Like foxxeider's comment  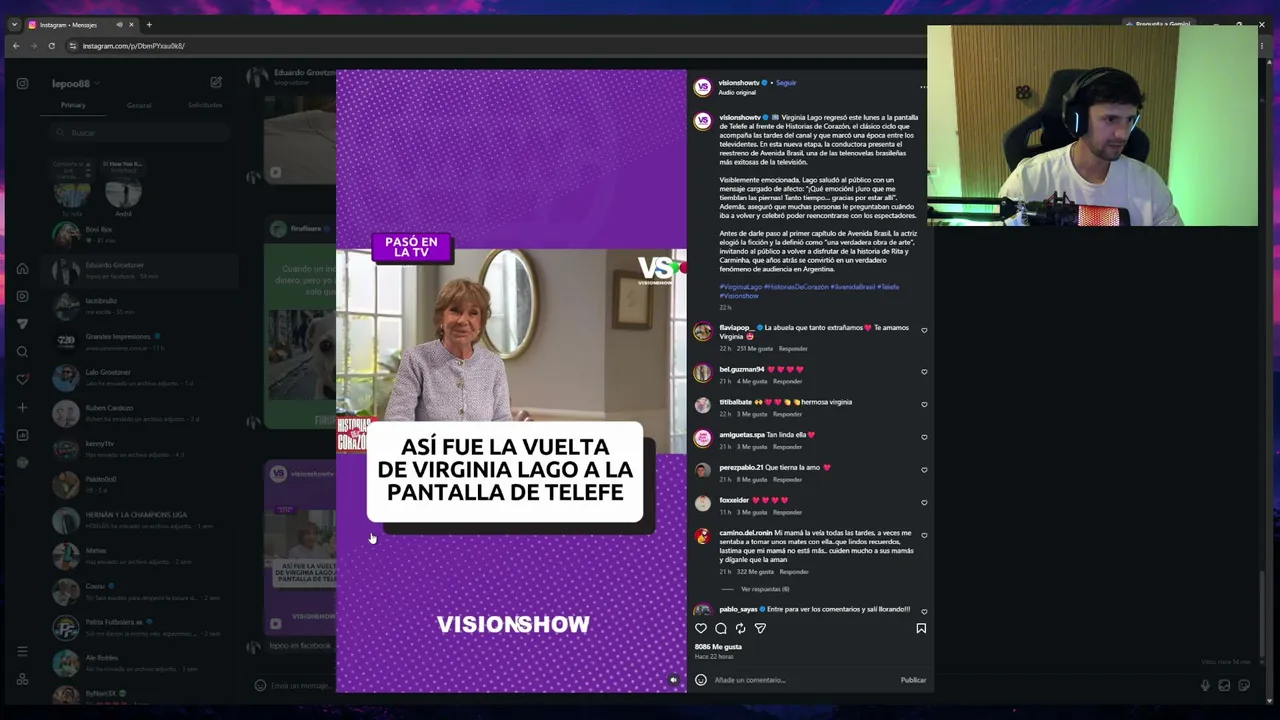pos(924,502)
